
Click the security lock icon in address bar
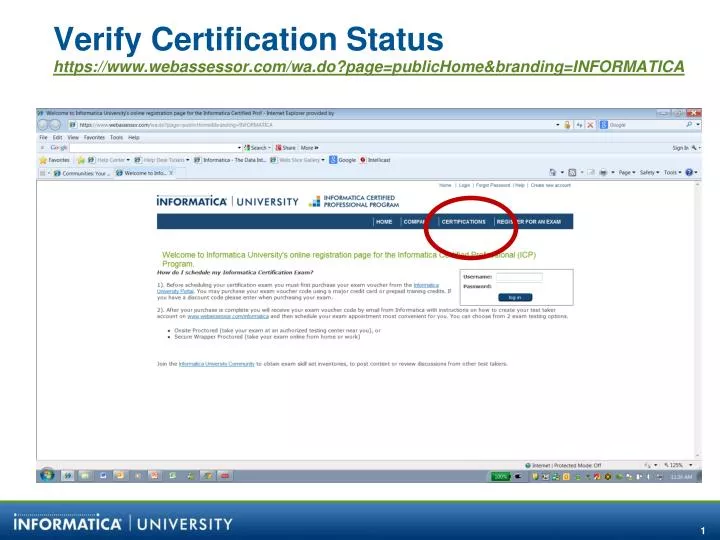568,125
